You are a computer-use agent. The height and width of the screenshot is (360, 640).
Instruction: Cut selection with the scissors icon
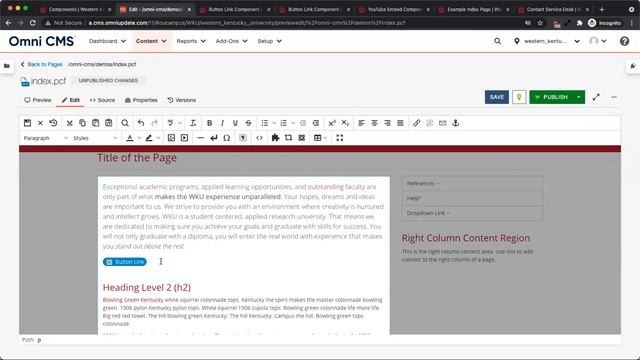[69, 123]
